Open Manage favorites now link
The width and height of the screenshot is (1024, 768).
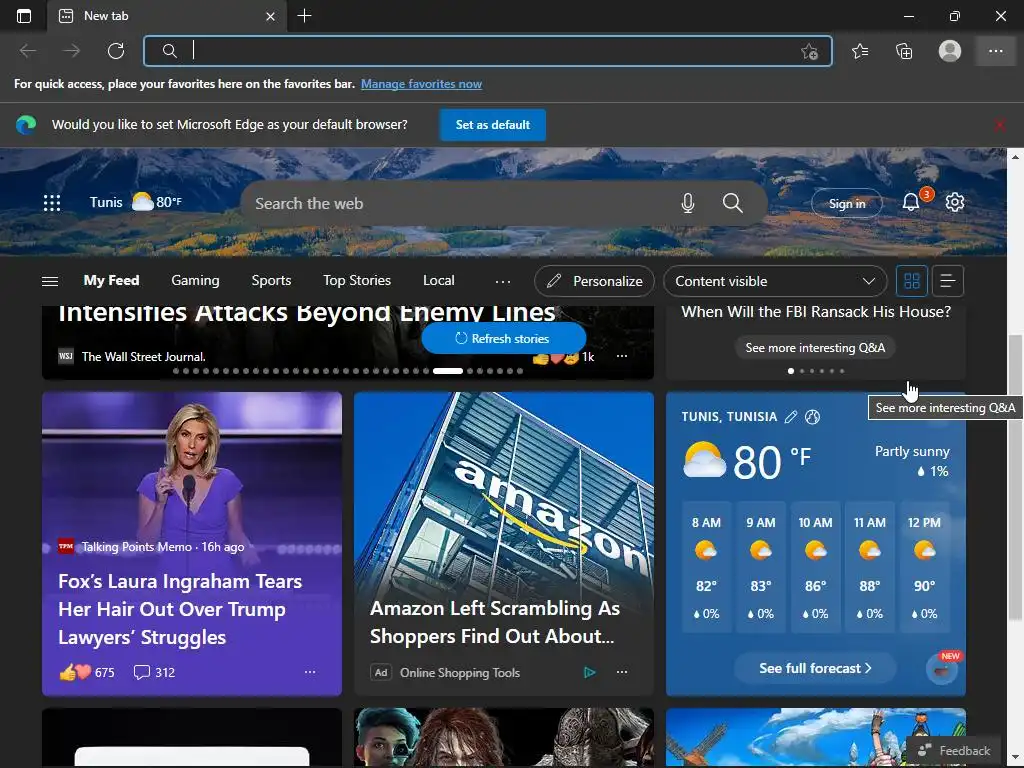421,84
